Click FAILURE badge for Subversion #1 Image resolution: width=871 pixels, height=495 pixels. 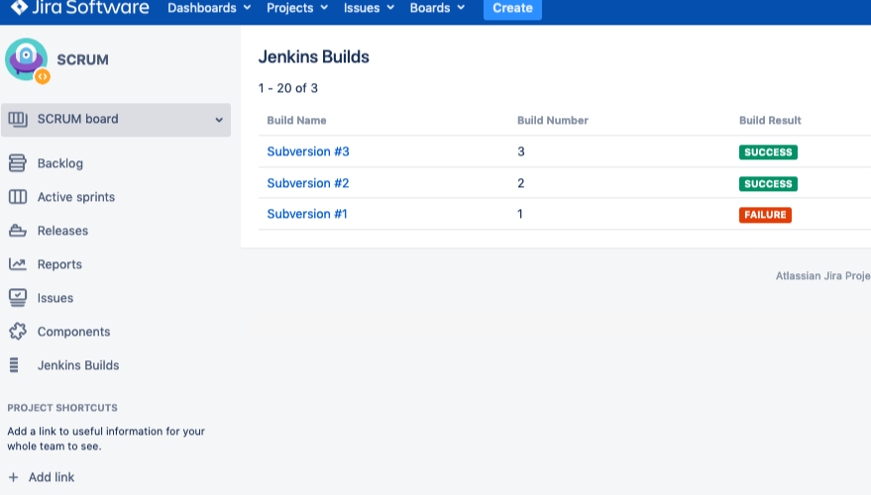[x=765, y=215]
